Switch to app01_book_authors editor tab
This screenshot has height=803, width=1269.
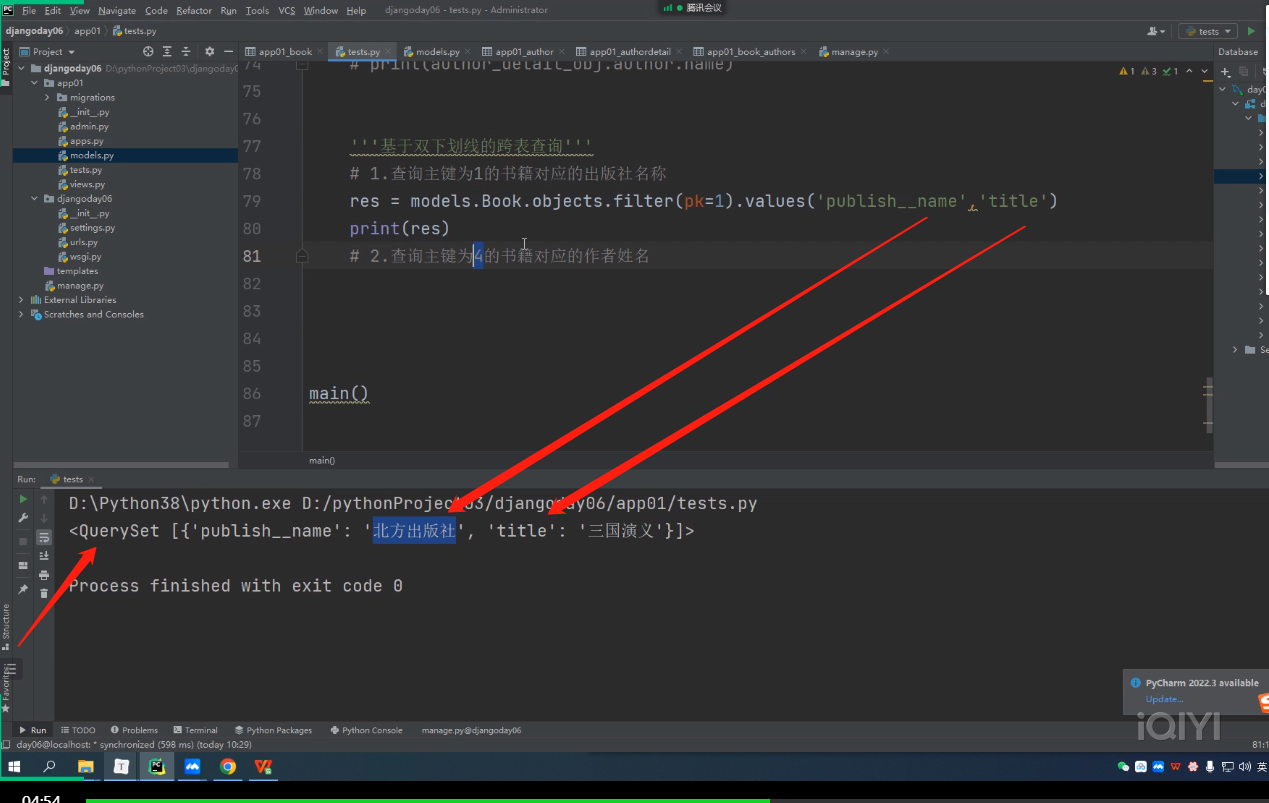coord(751,51)
